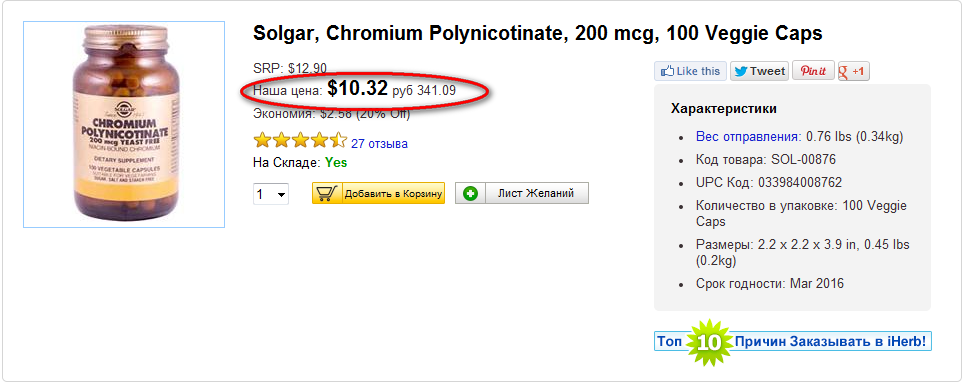
Task: Open the quantity dropdown showing 1
Action: point(271,194)
